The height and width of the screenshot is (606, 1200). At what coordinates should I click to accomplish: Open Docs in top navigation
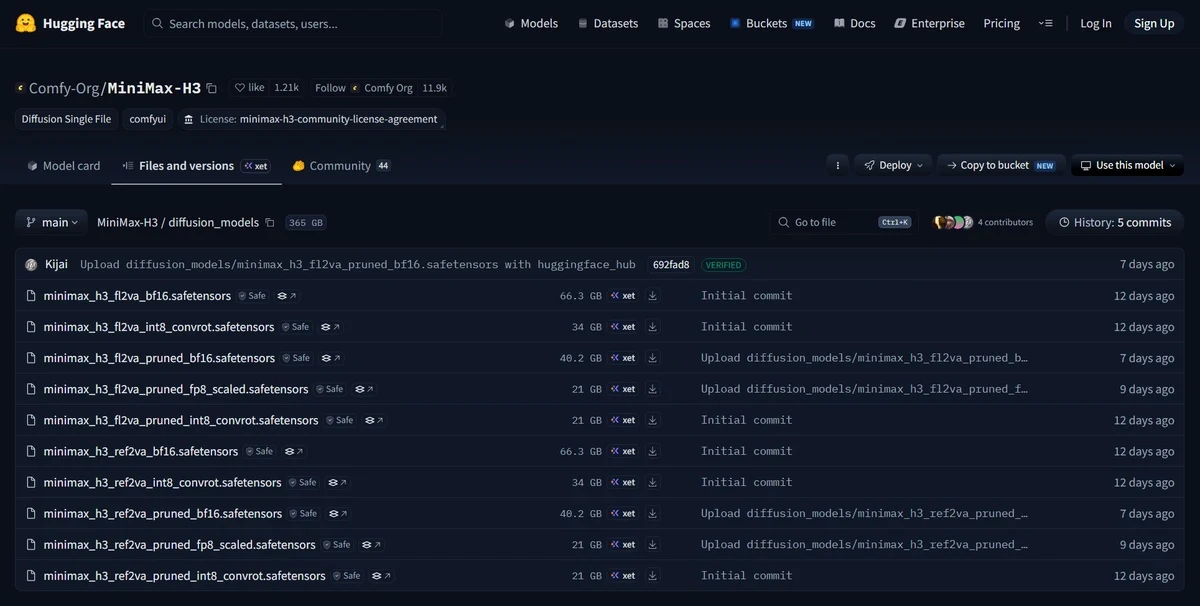pyautogui.click(x=855, y=23)
